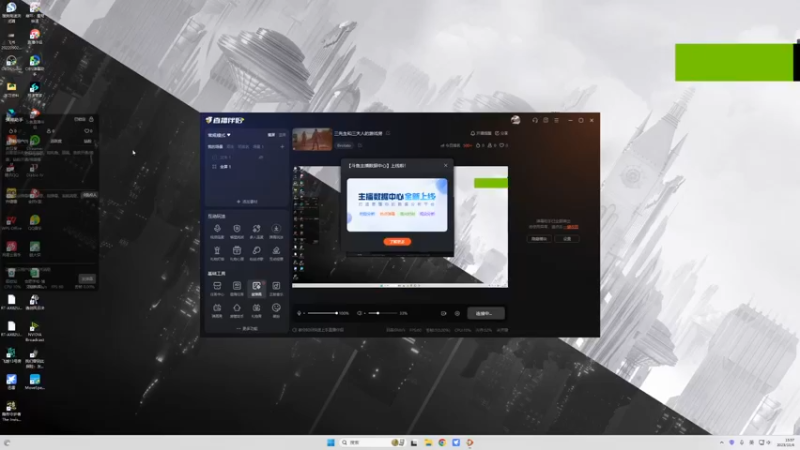Viewport: 800px width, 450px height.
Task: Click the bell broadcast reminder icon
Action: [472, 133]
